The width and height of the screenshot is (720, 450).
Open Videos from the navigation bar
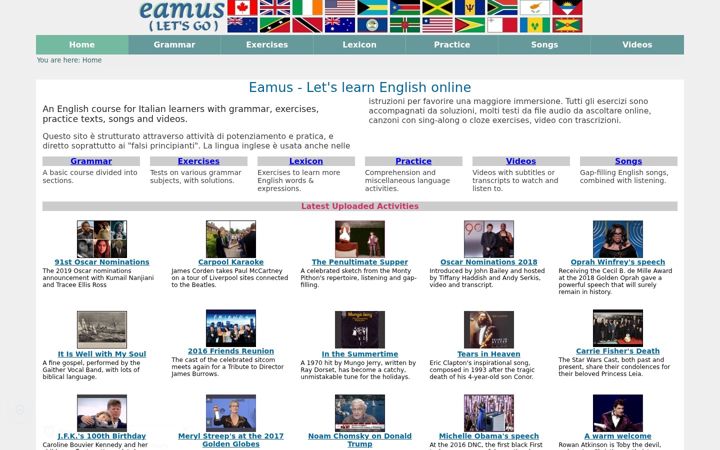coord(637,45)
